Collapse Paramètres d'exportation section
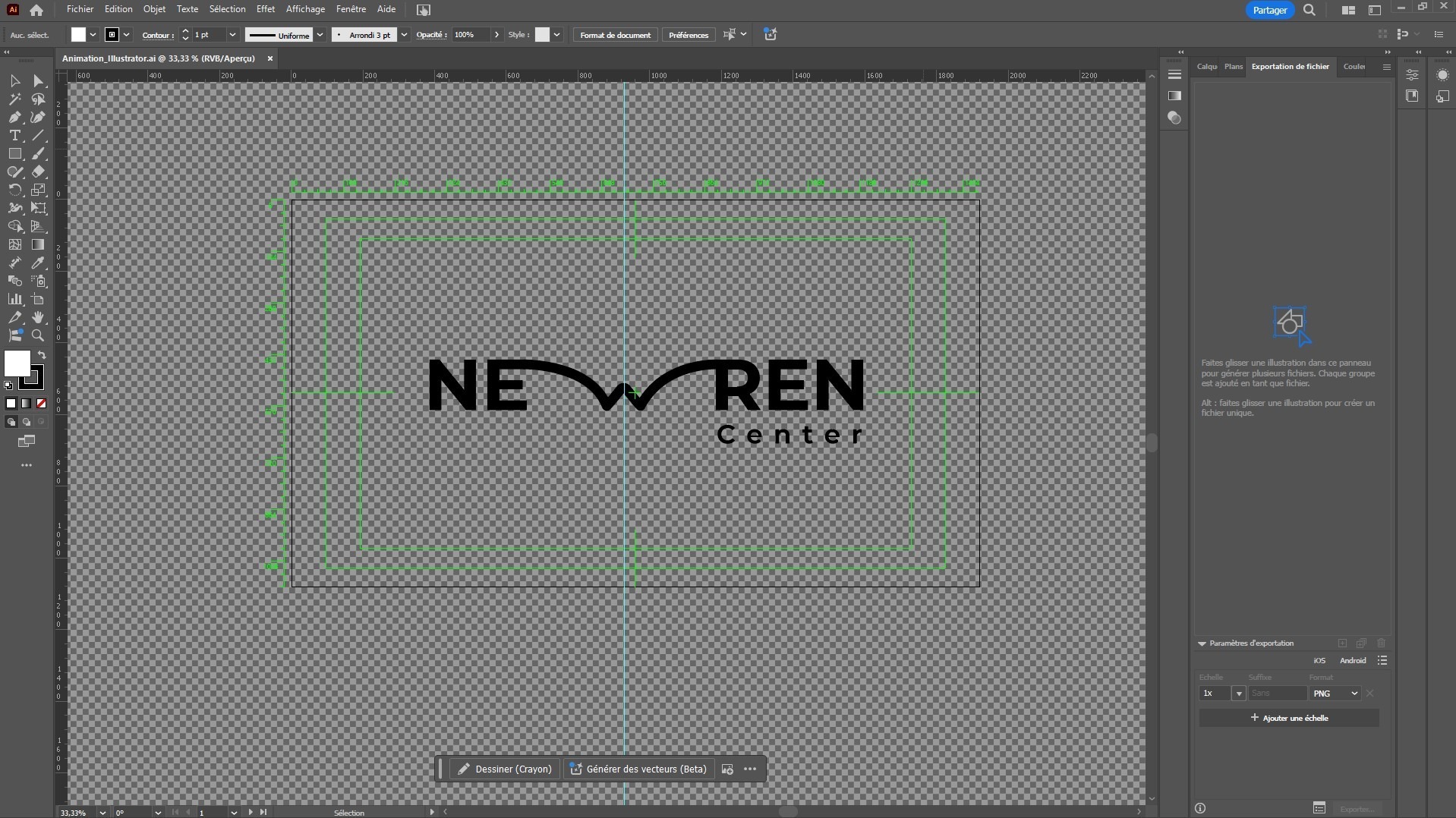Screen dimensions: 1456x818 tap(1202, 643)
